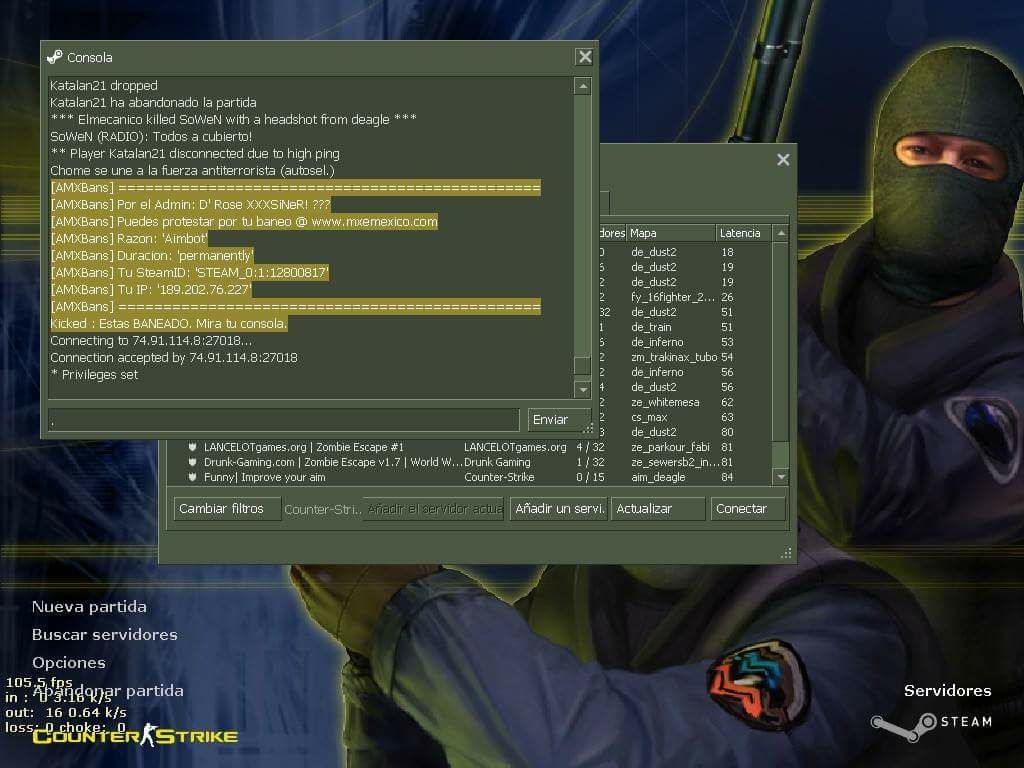
Task: Click the console output scroll down arrow
Action: click(x=583, y=389)
